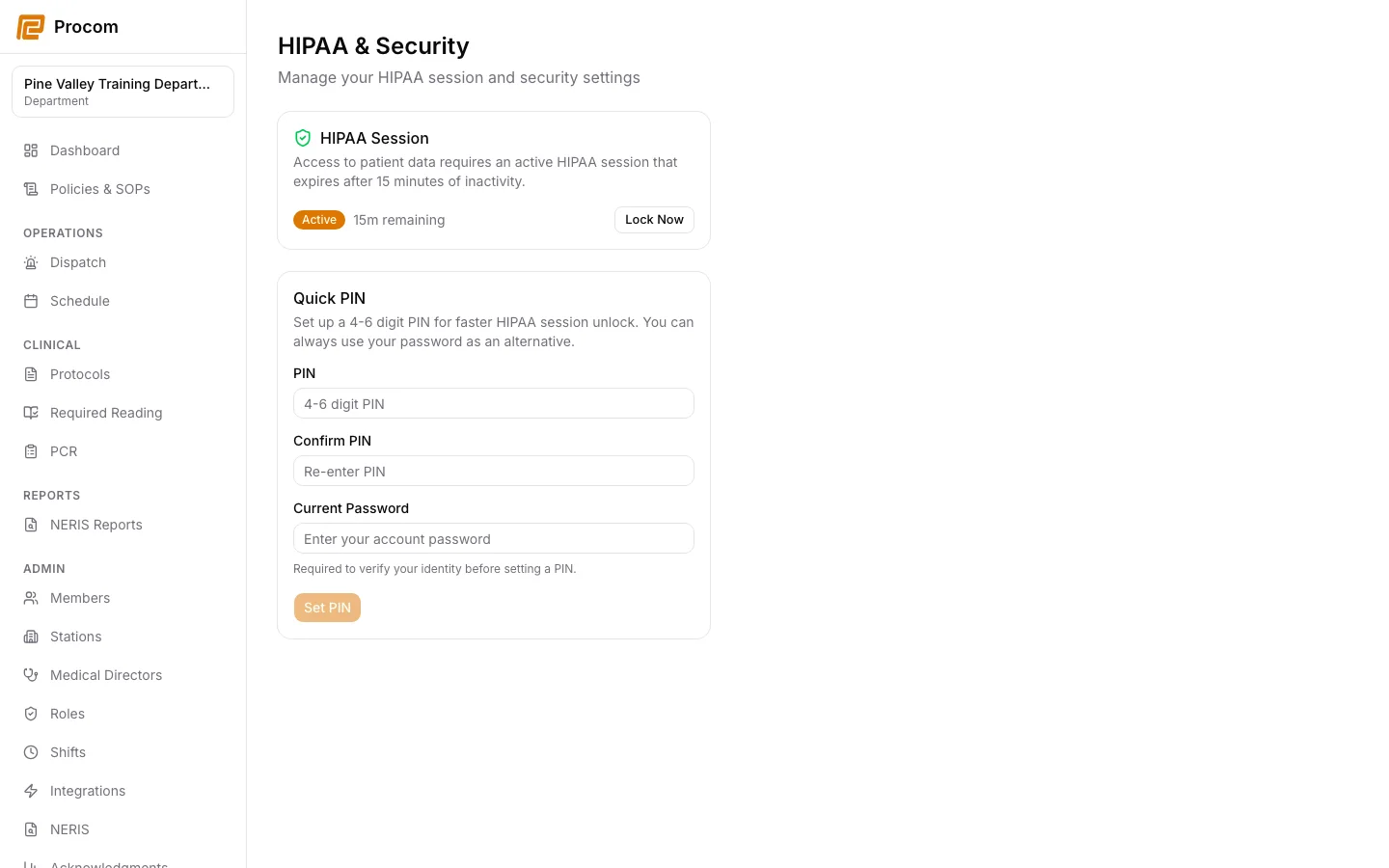1389x868 pixels.
Task: Open the Pine Valley Training Department selector
Action: pyautogui.click(x=123, y=92)
